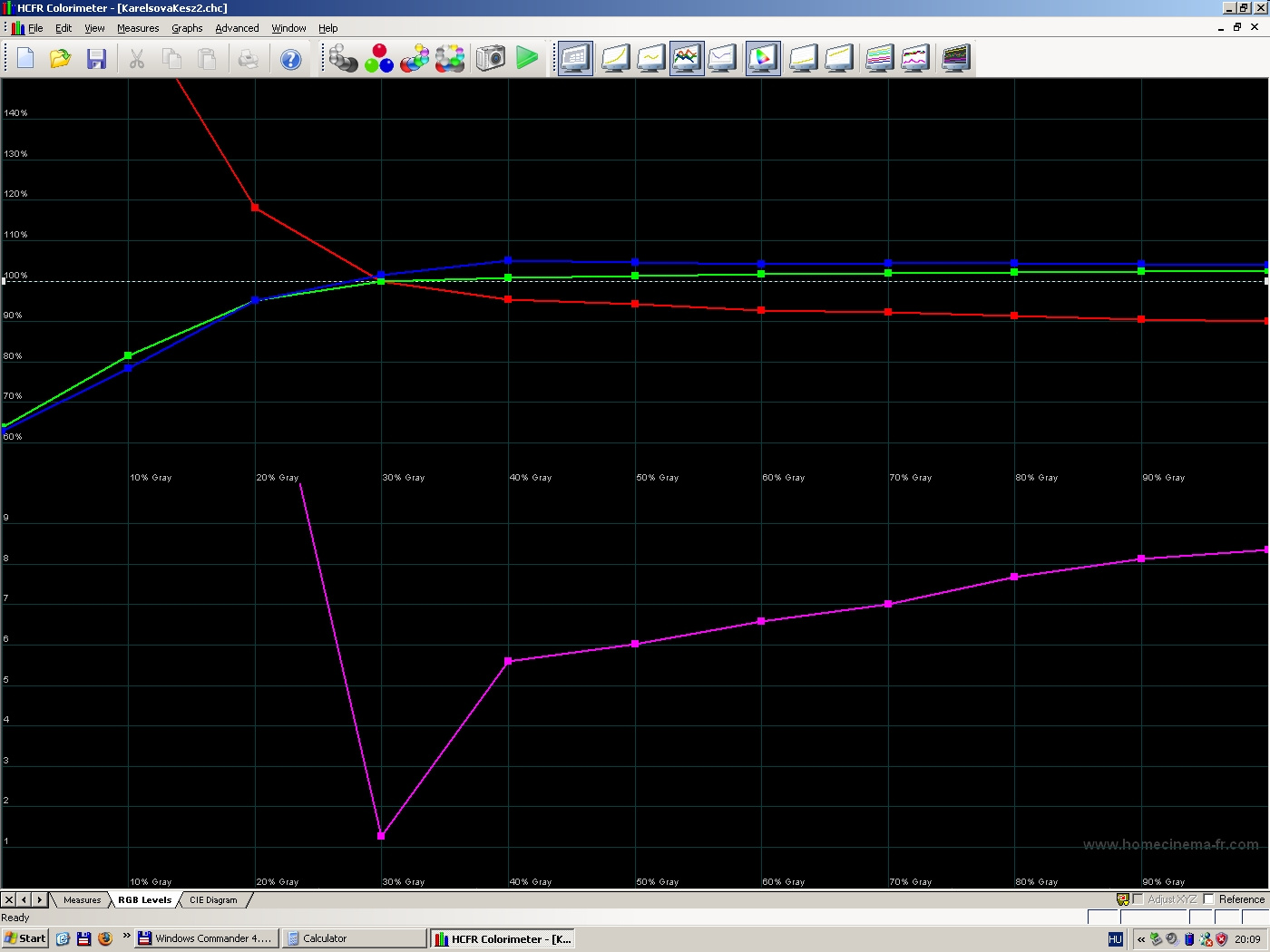1270x952 pixels.
Task: Toggle the Adjust XYZ checkbox
Action: 1138,899
